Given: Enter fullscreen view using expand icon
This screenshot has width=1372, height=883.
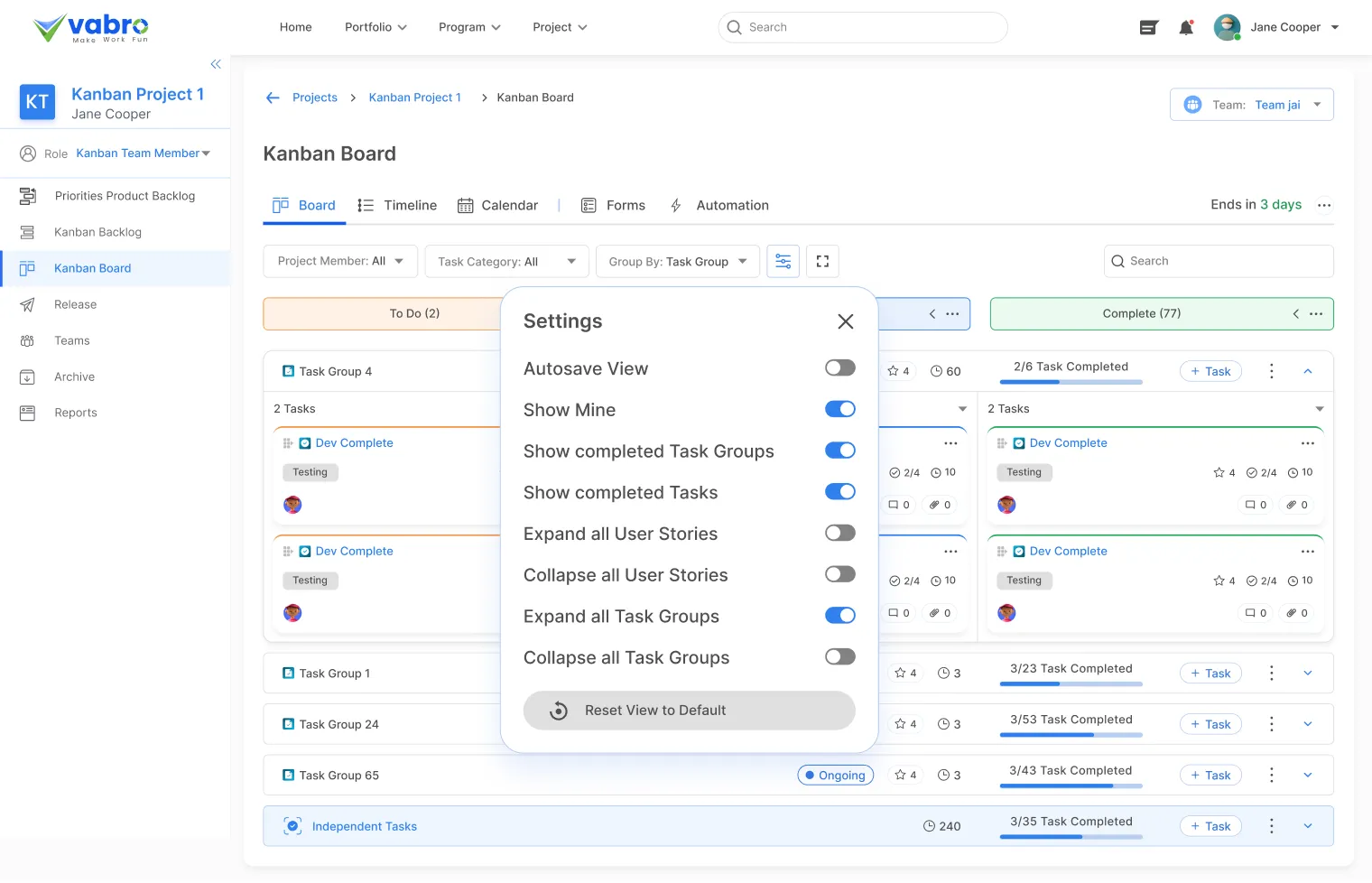Looking at the screenshot, I should click(x=822, y=262).
